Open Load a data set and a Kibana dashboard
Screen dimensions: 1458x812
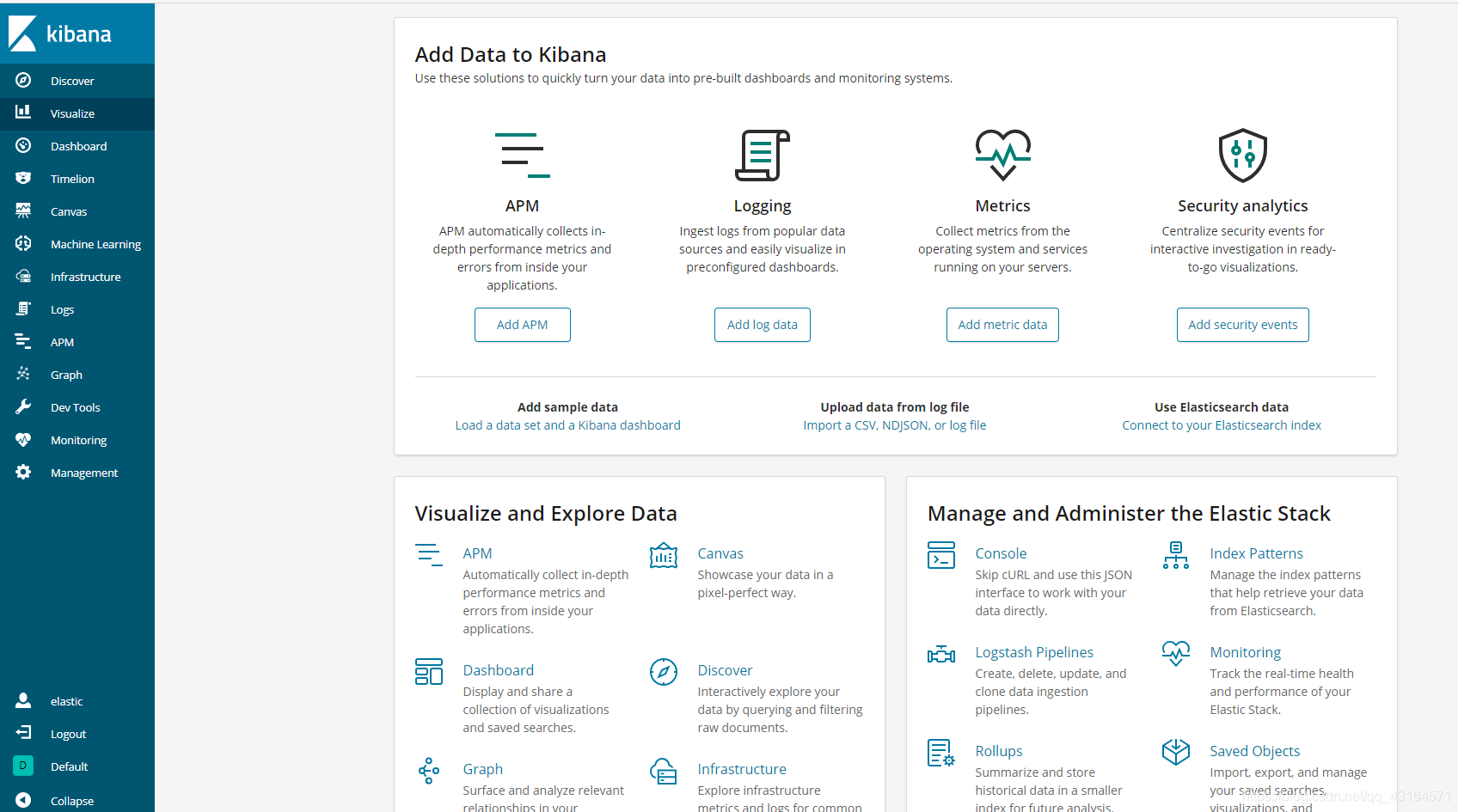567,425
